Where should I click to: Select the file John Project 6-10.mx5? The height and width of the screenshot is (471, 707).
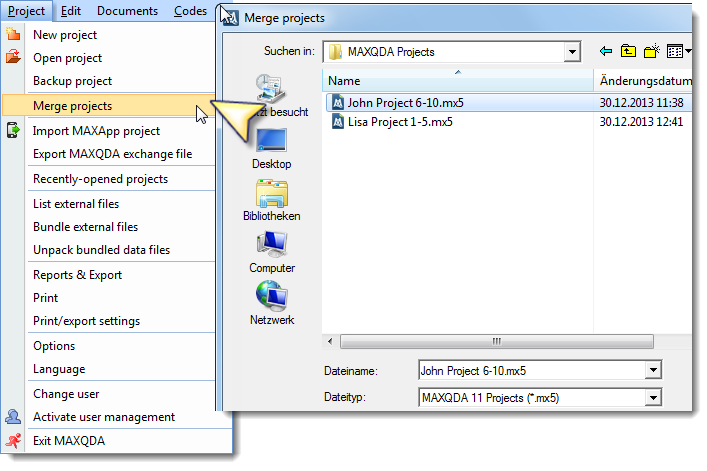click(405, 103)
